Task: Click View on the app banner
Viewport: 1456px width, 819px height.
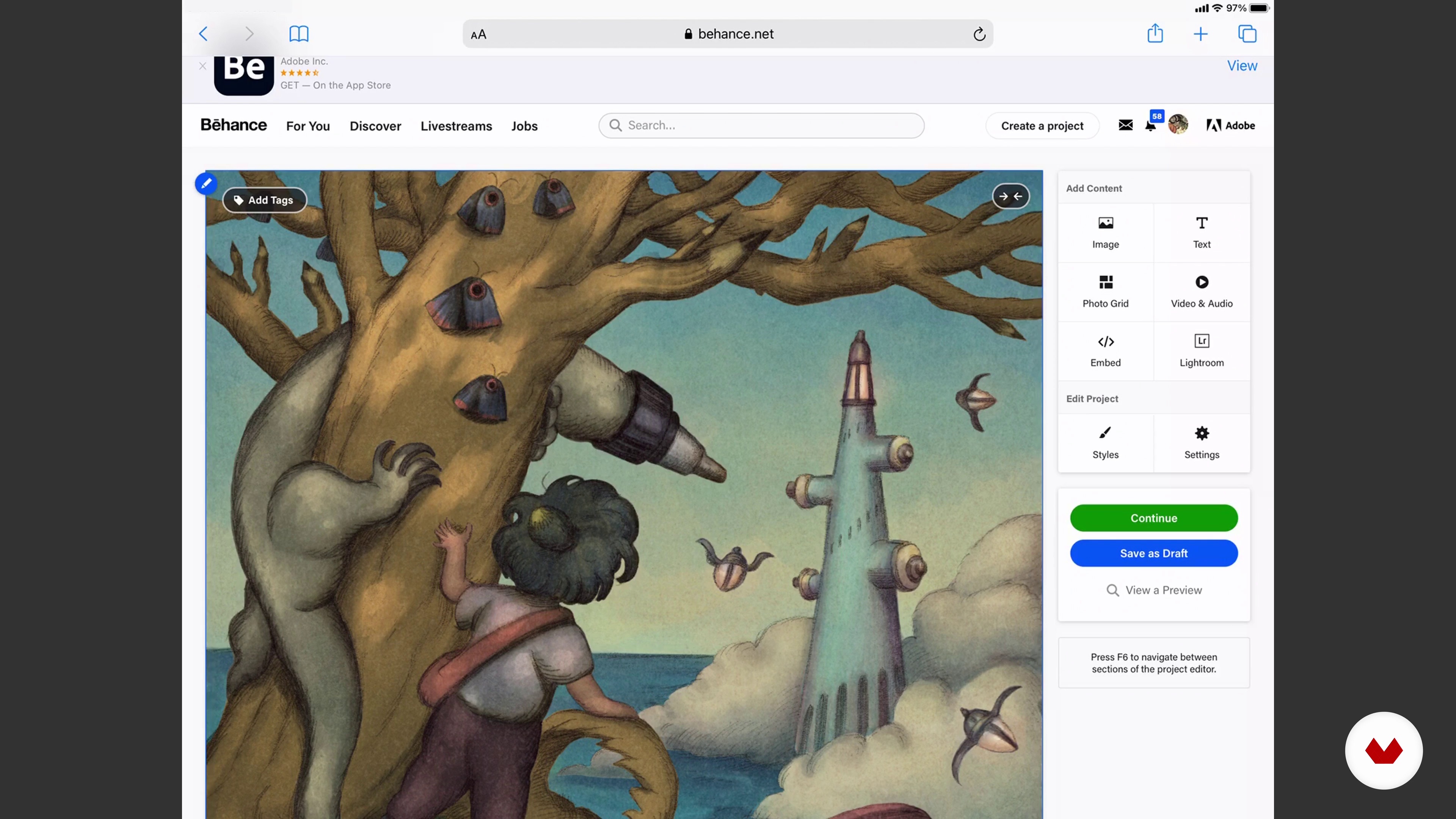Action: click(1242, 66)
